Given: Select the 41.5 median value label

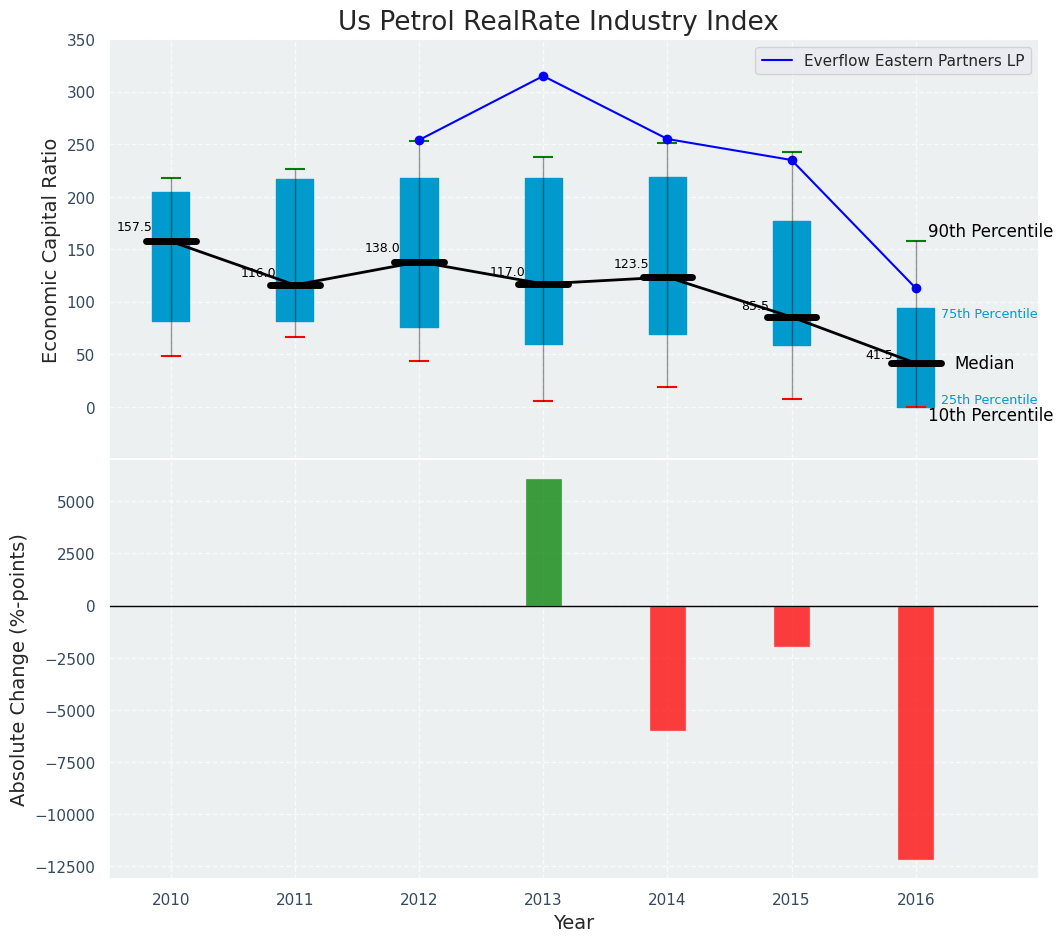Looking at the screenshot, I should 879,355.
